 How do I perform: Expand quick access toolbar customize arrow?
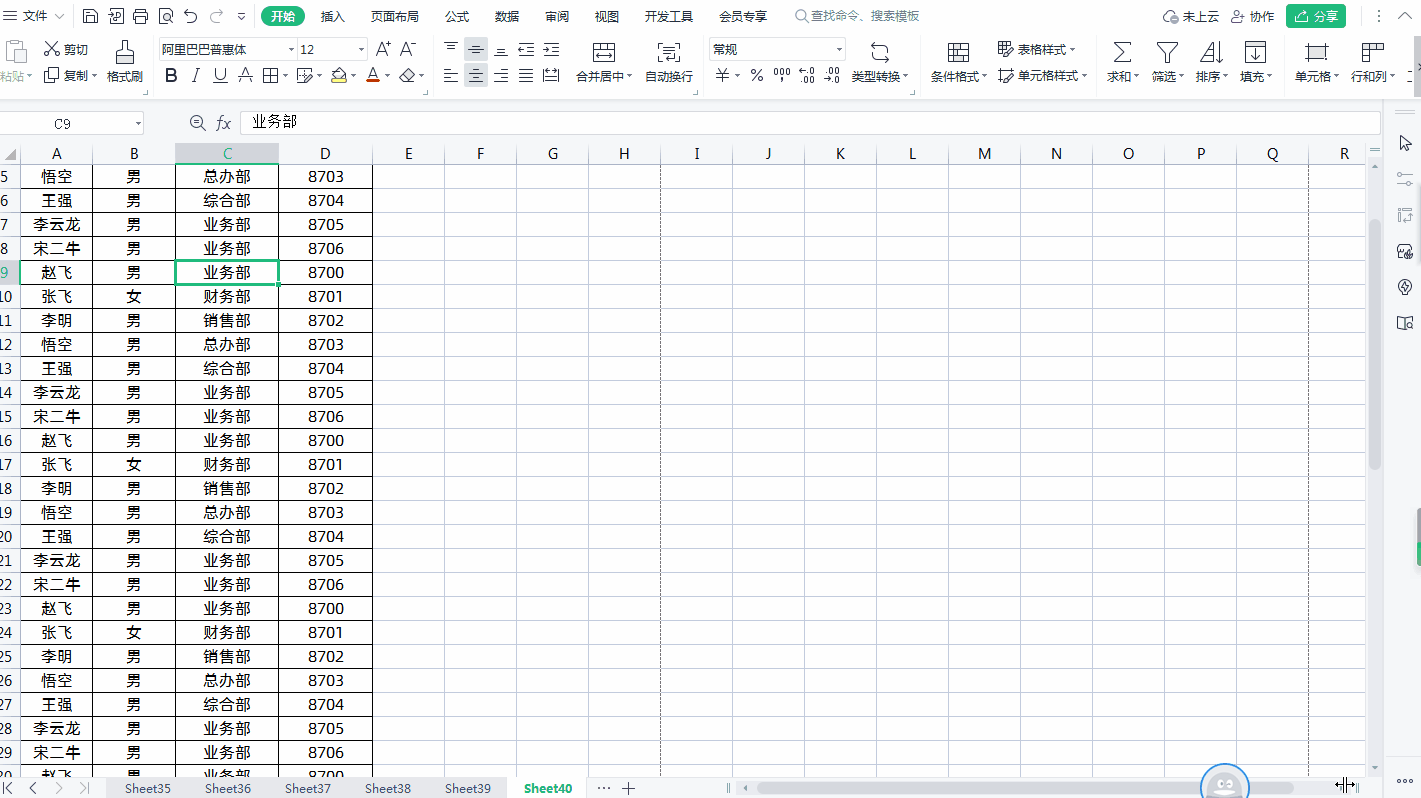(242, 17)
